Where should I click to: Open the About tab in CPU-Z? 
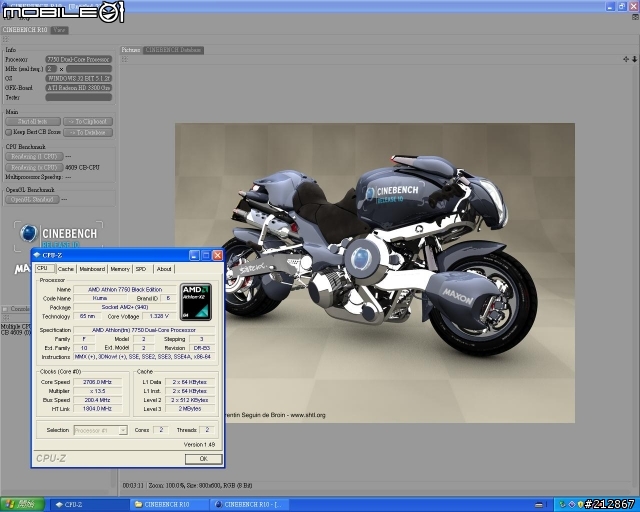(x=164, y=269)
